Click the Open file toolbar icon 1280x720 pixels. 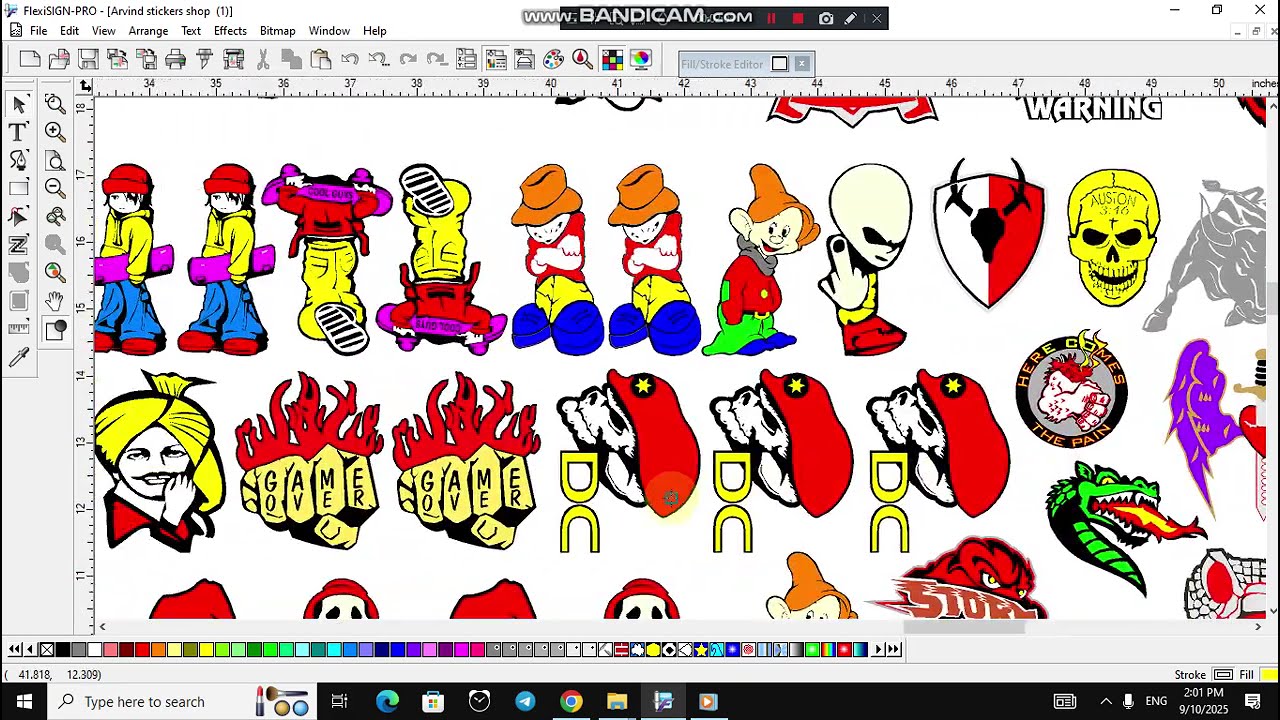(59, 60)
